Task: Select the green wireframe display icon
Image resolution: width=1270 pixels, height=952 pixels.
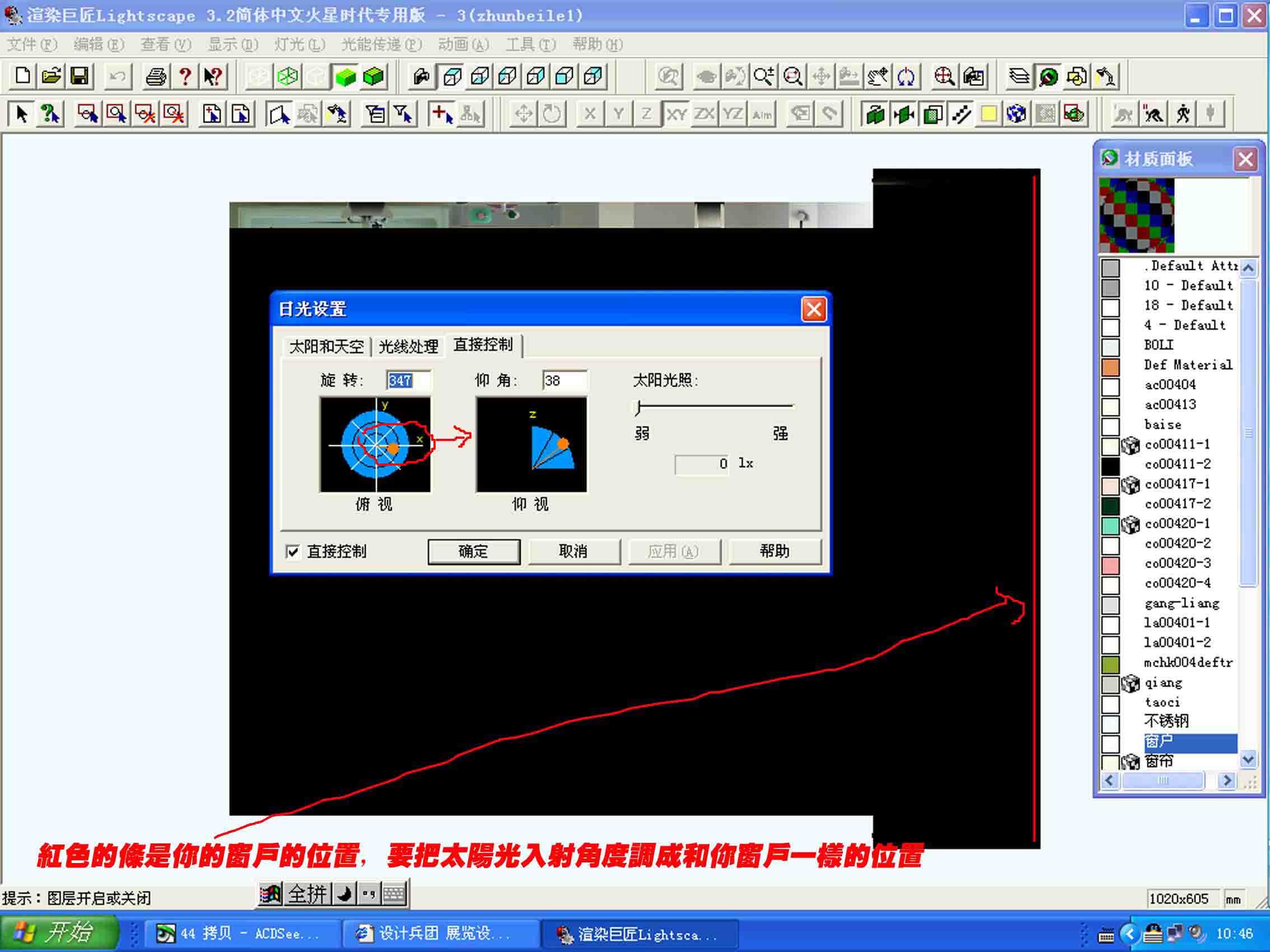Action: point(287,76)
